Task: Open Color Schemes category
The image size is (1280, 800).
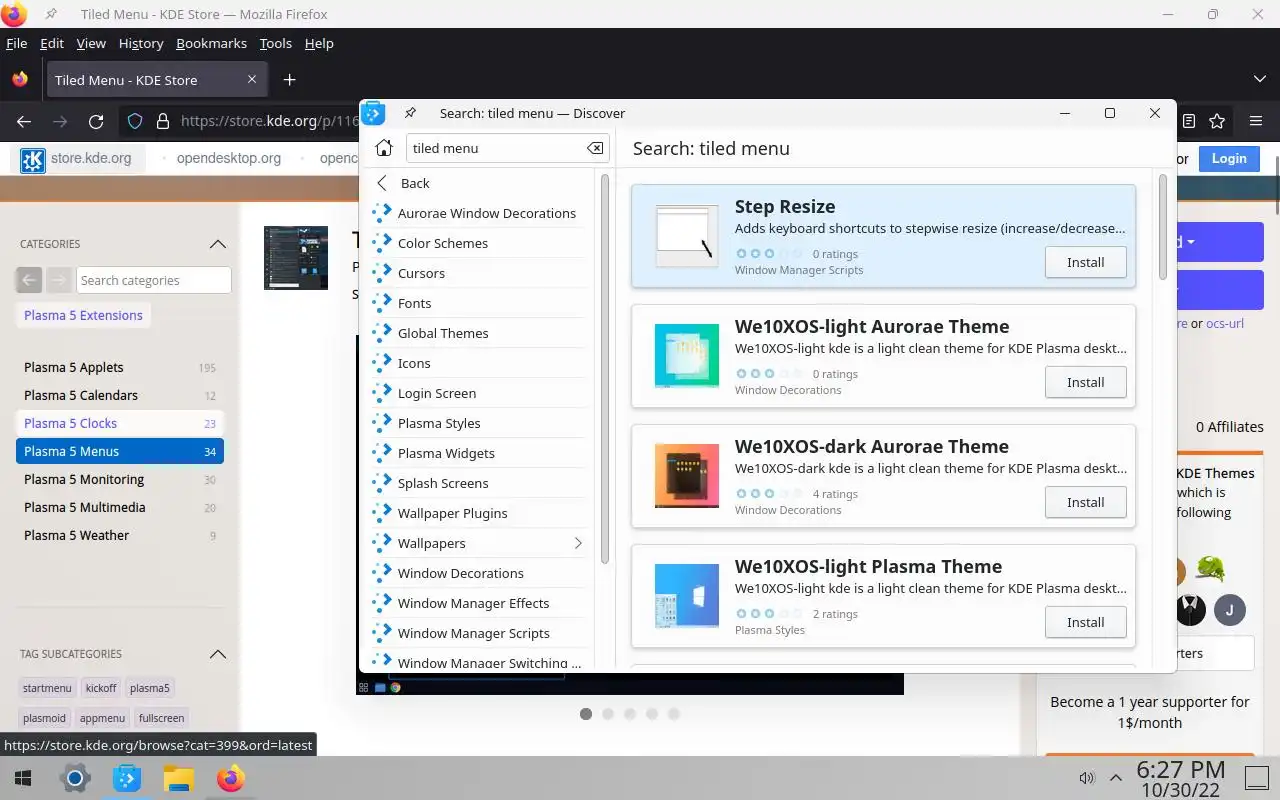Action: pyautogui.click(x=477, y=243)
